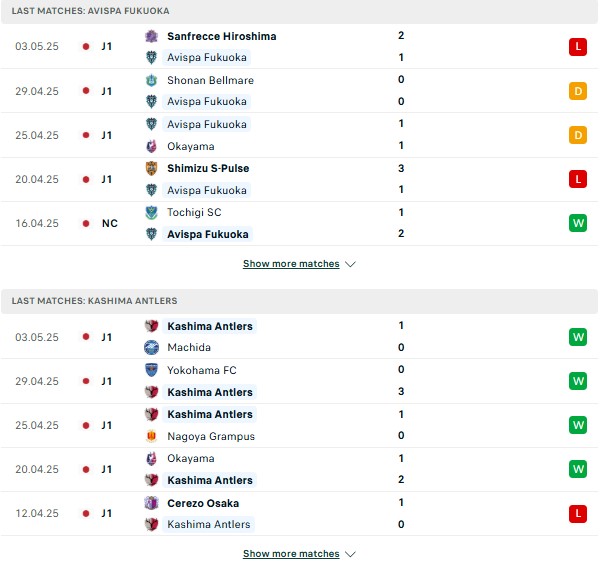Click the green W badge for the Tochigi SC match
Screen dimensions: 603x571
(578, 223)
